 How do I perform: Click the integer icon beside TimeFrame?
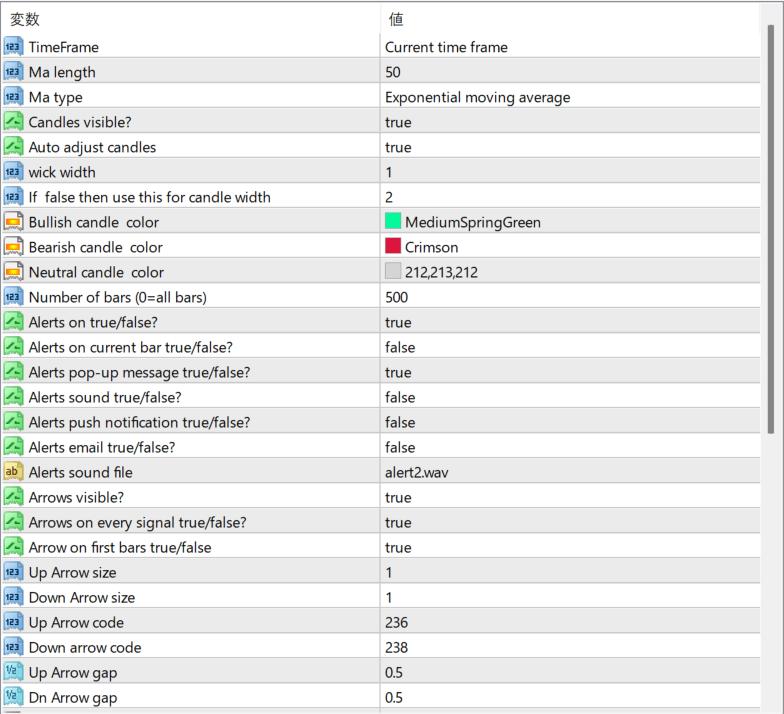pos(13,47)
